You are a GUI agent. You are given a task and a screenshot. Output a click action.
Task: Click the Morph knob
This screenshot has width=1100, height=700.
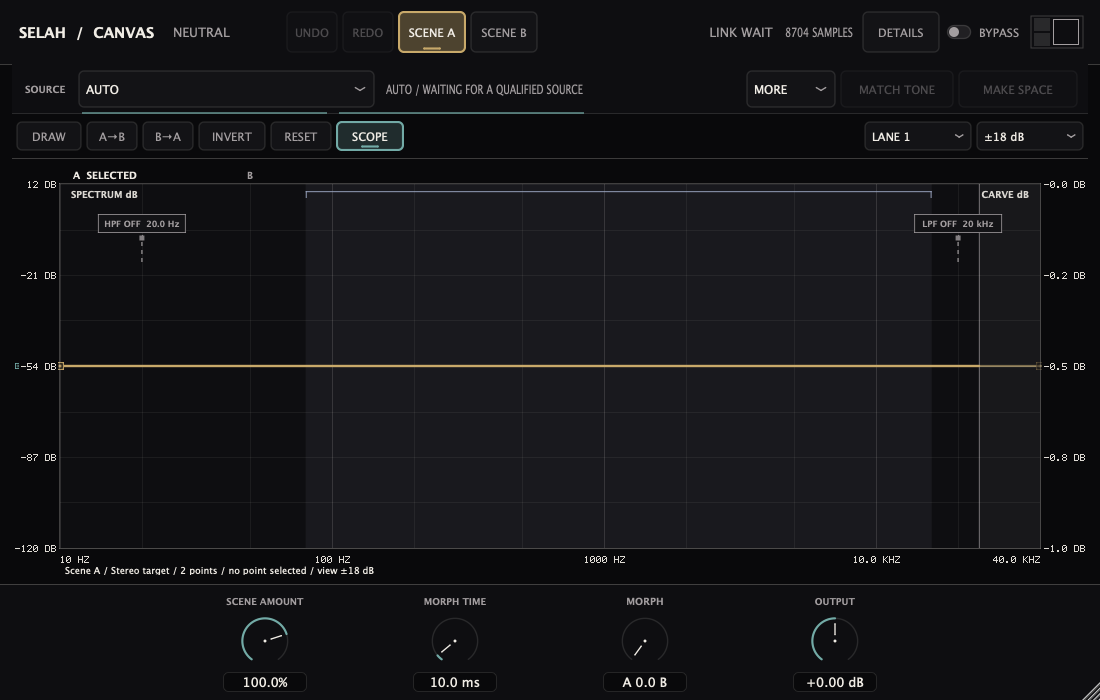[x=645, y=640]
